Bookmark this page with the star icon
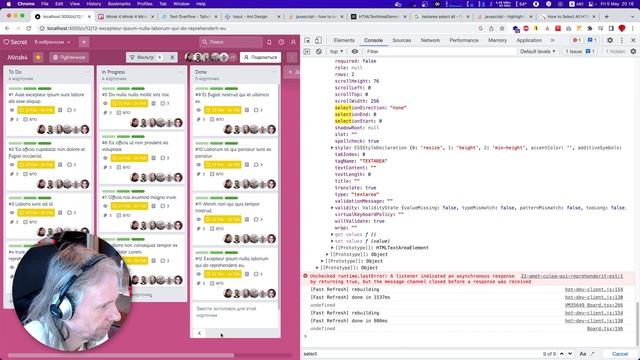 tap(502, 28)
